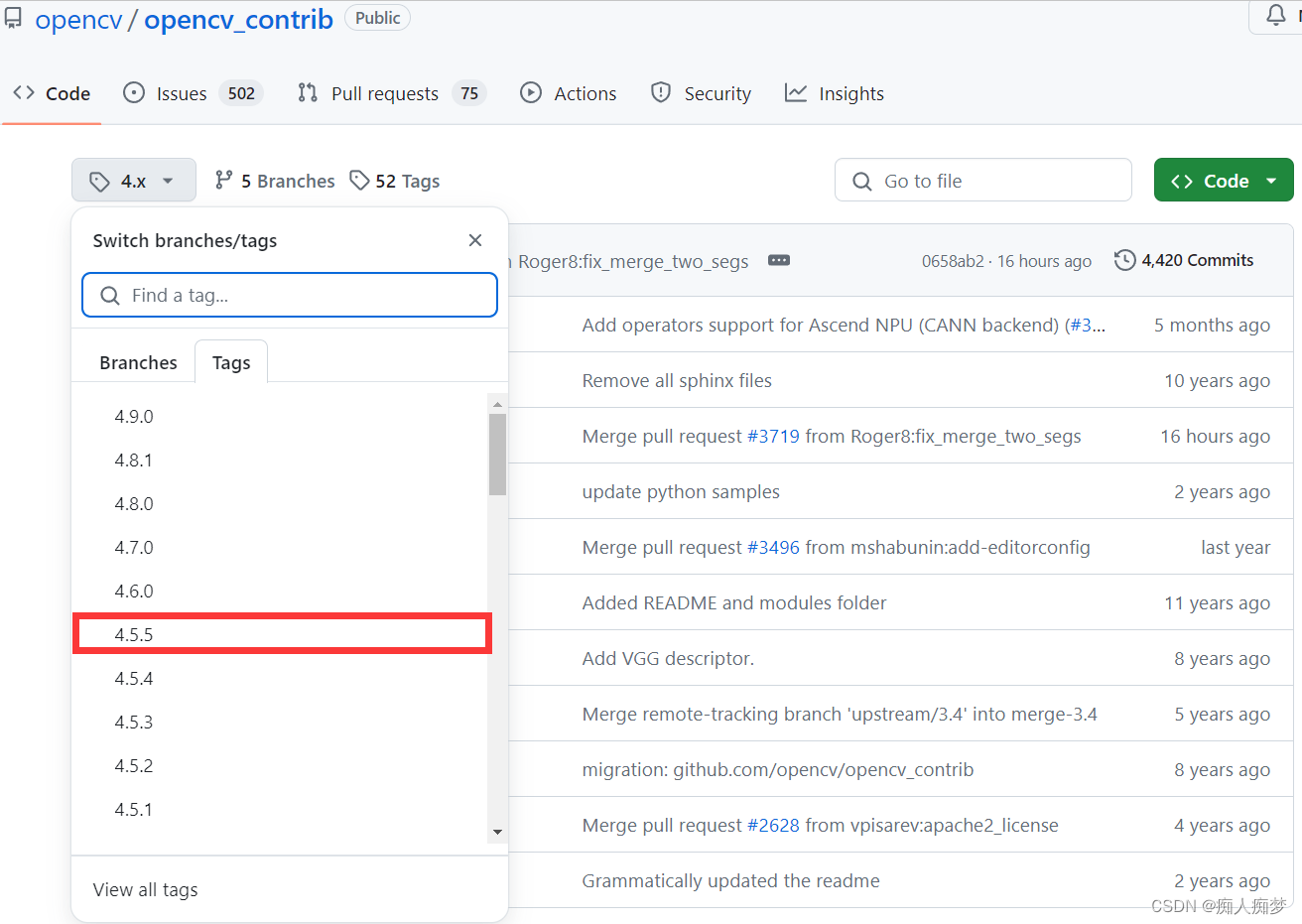Open pull request #3719 link
The height and width of the screenshot is (924, 1302).
(x=773, y=436)
